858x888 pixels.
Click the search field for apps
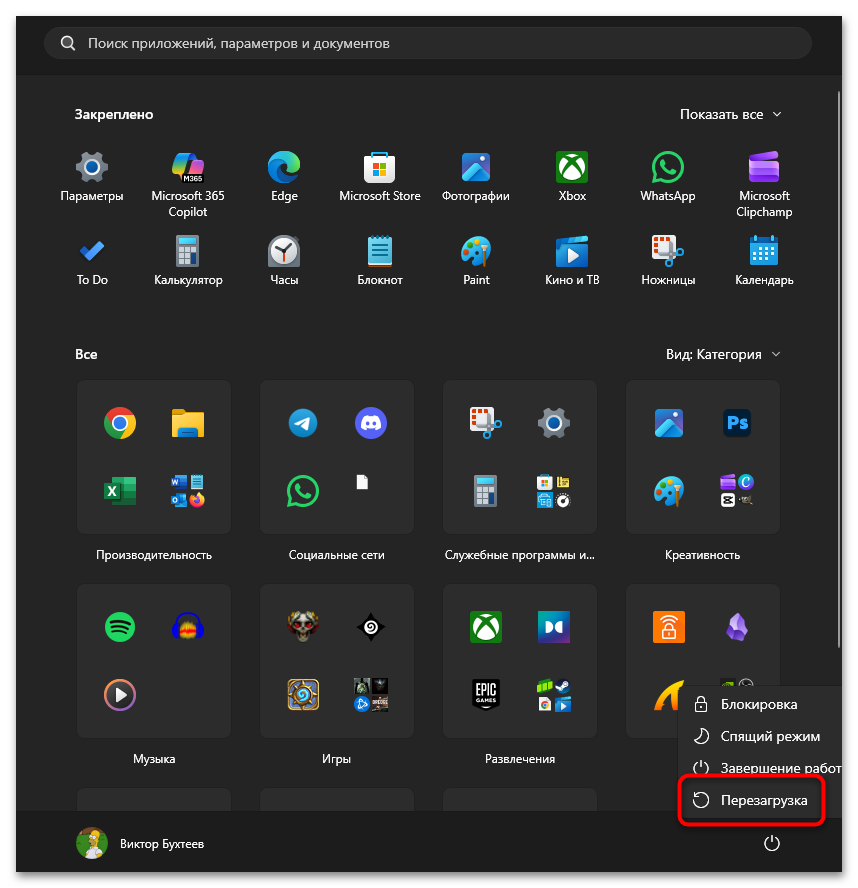(x=428, y=43)
